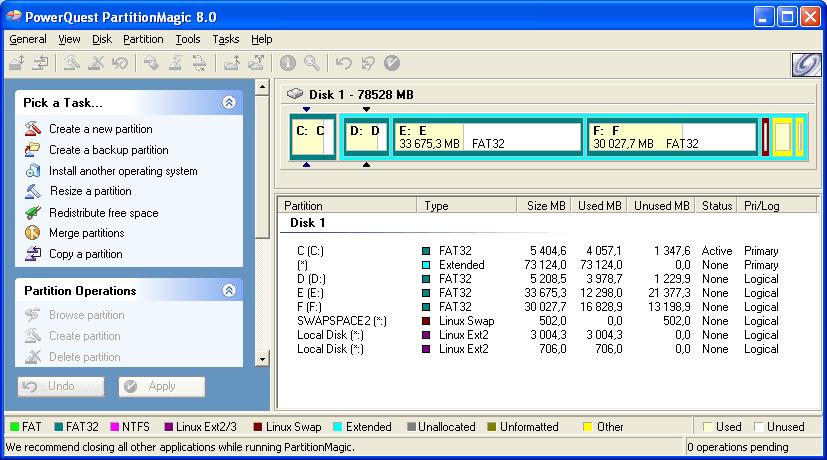
Task: Click the Type column header
Action: click(466, 206)
